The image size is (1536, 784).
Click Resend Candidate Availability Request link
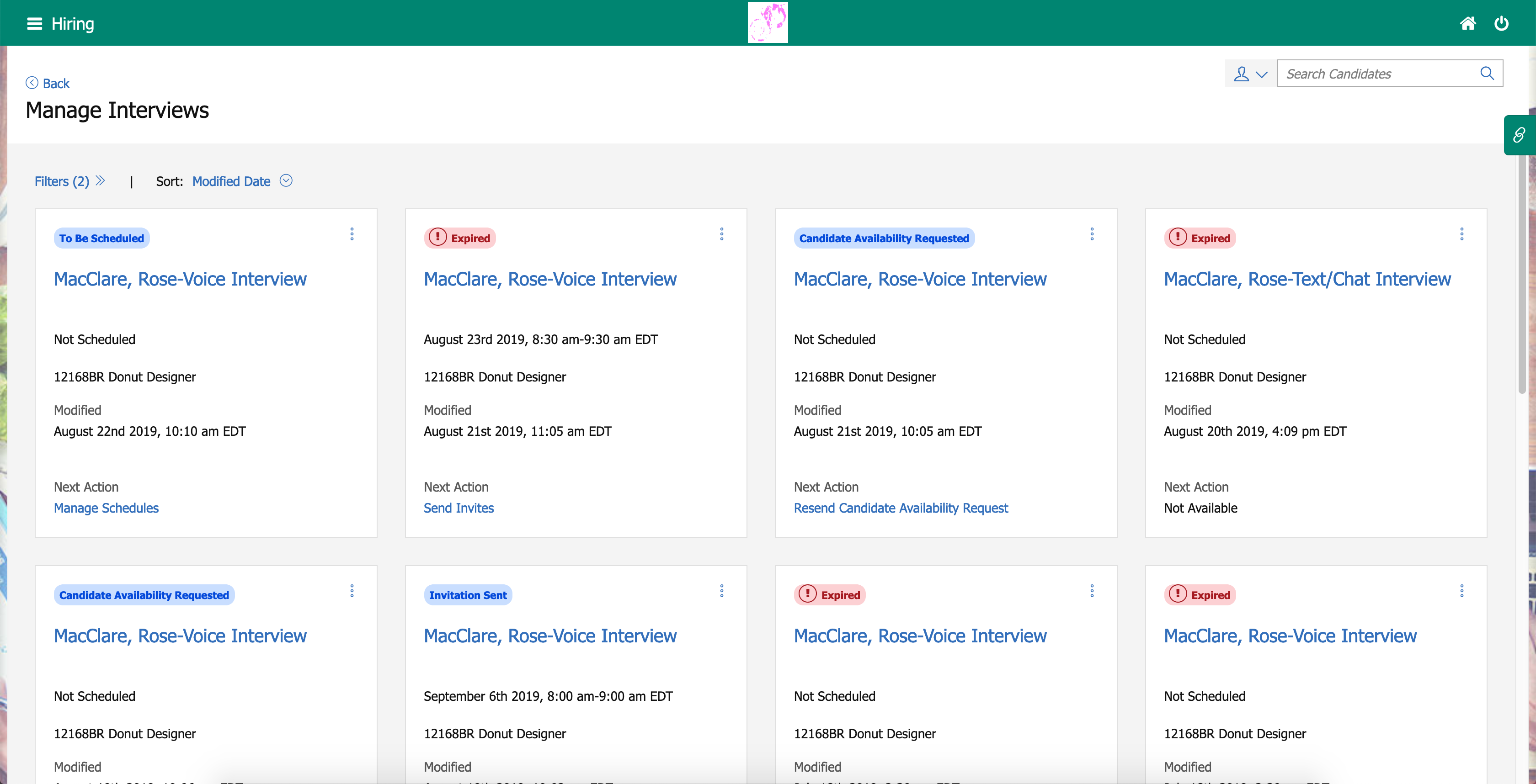click(x=901, y=508)
